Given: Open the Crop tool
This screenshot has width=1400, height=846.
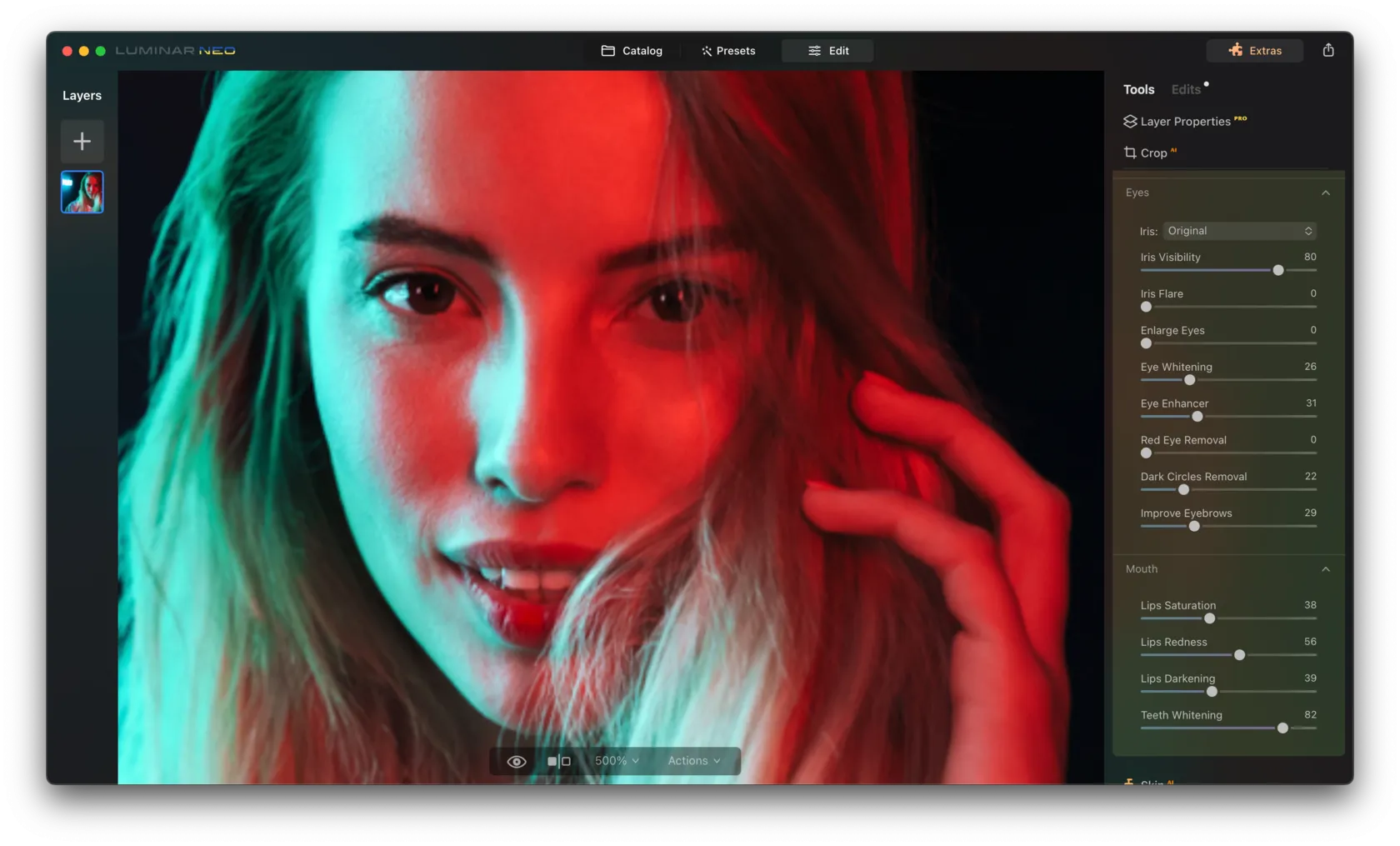Looking at the screenshot, I should 1152,153.
